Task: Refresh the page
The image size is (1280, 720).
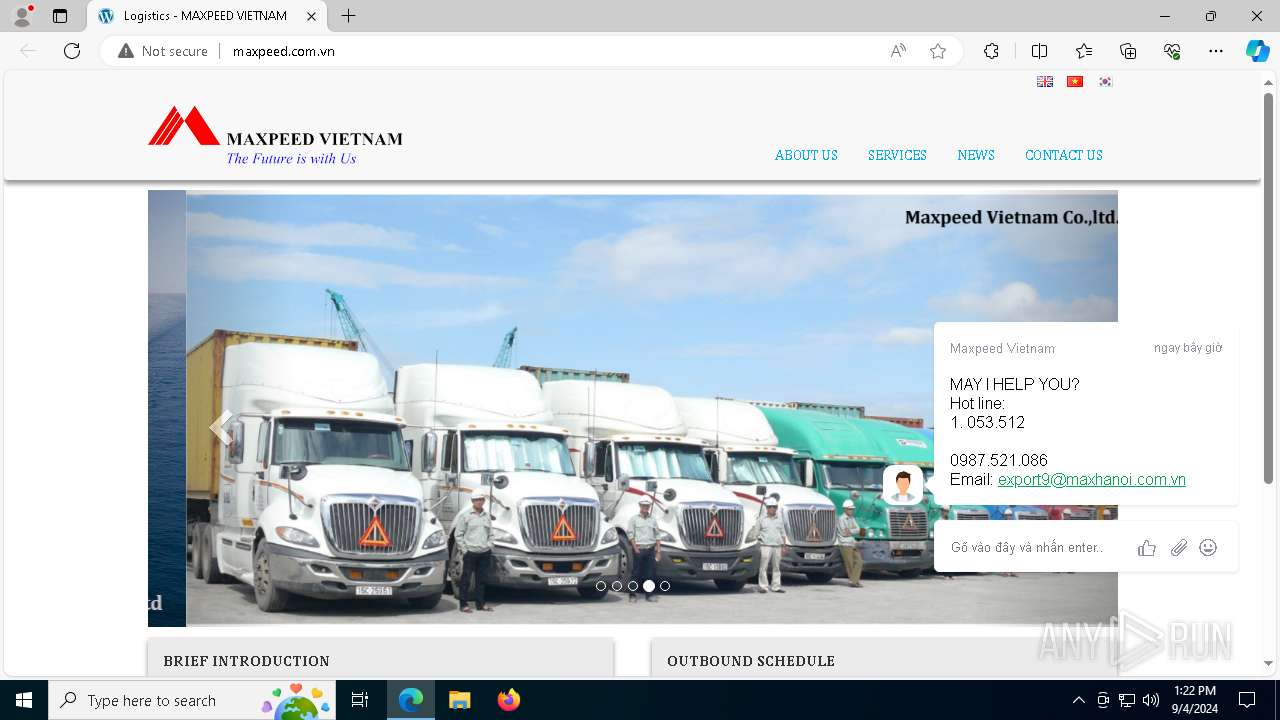Action: click(x=72, y=51)
